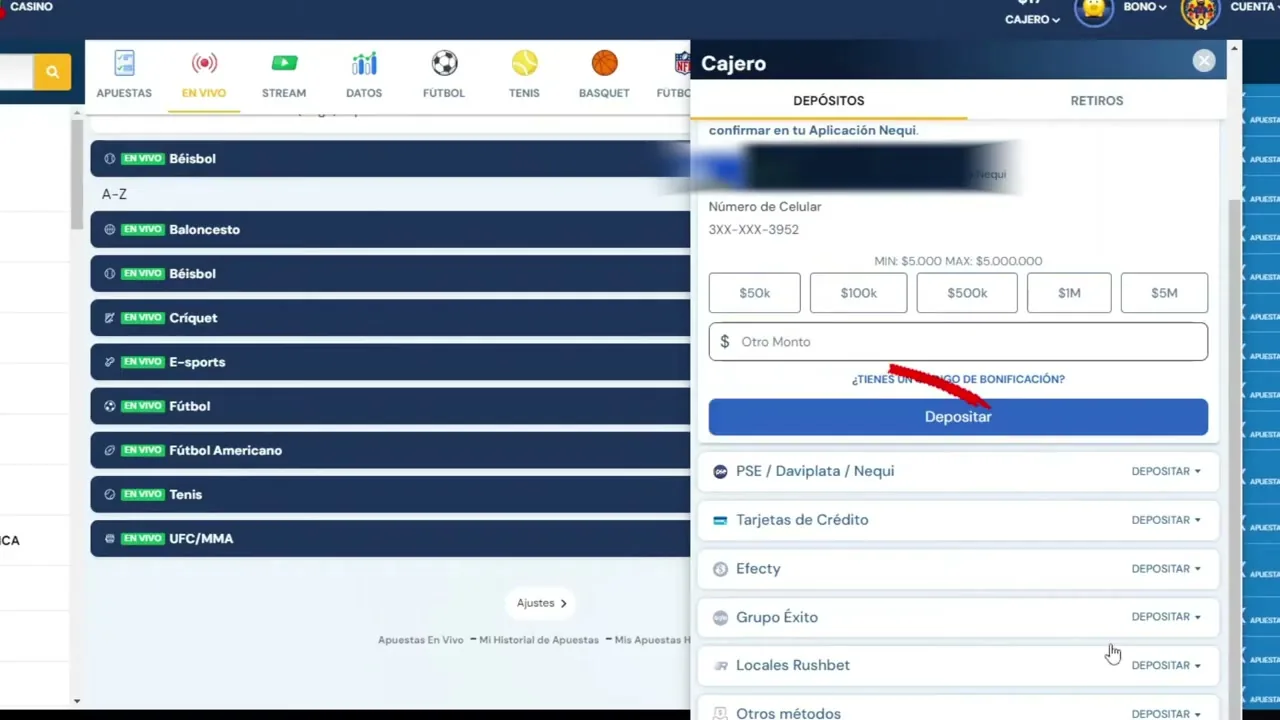Select the $500k deposit amount

pos(967,293)
